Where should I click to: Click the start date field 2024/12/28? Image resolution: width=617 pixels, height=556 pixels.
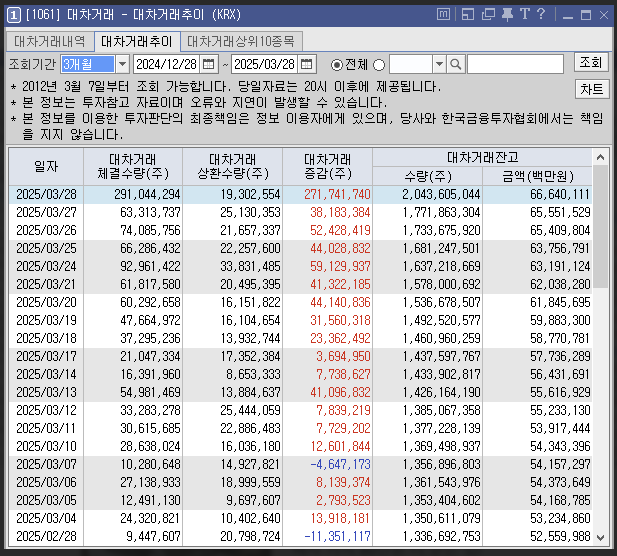[x=166, y=64]
